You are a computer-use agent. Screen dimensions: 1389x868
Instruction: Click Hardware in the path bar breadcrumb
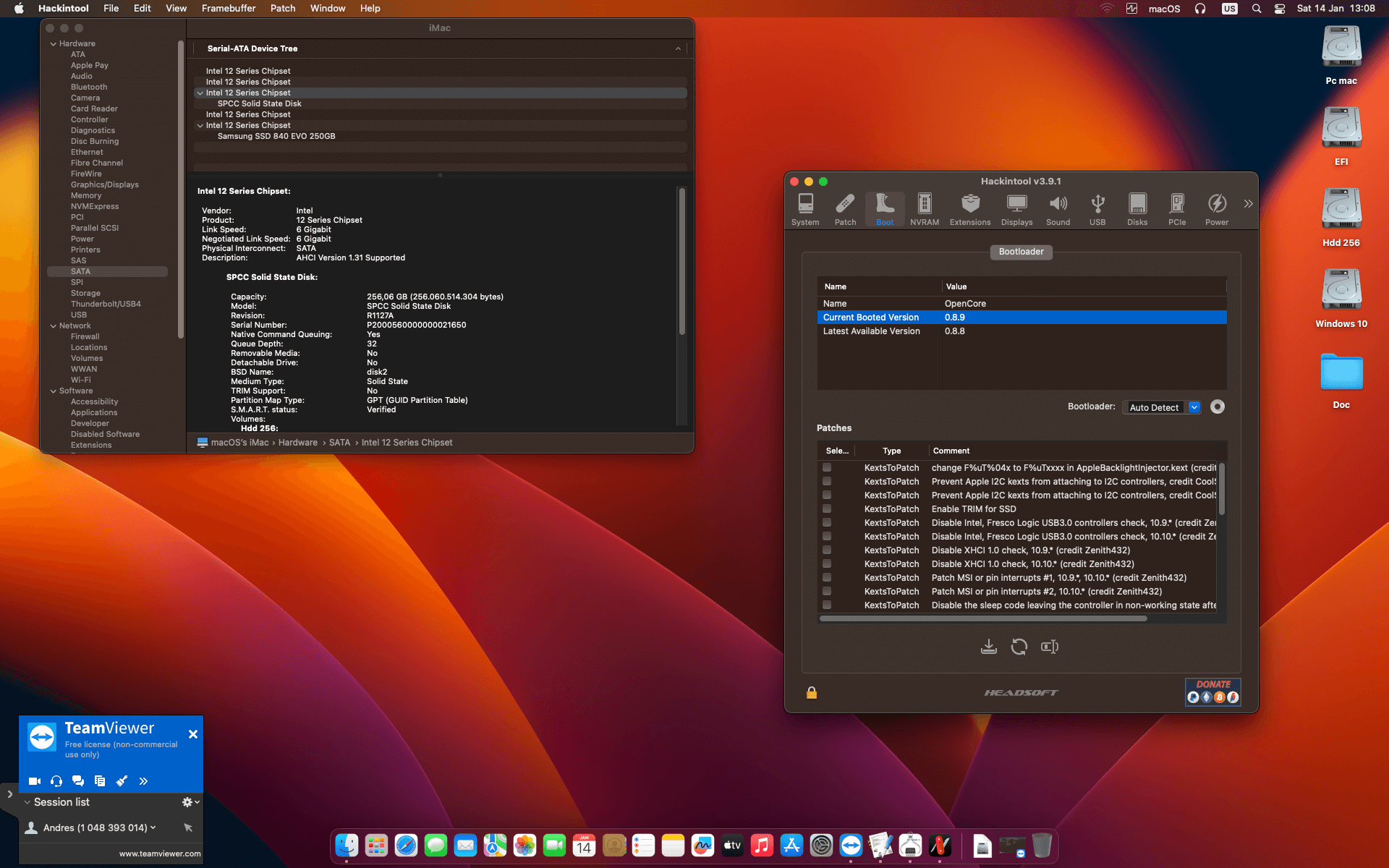(298, 443)
